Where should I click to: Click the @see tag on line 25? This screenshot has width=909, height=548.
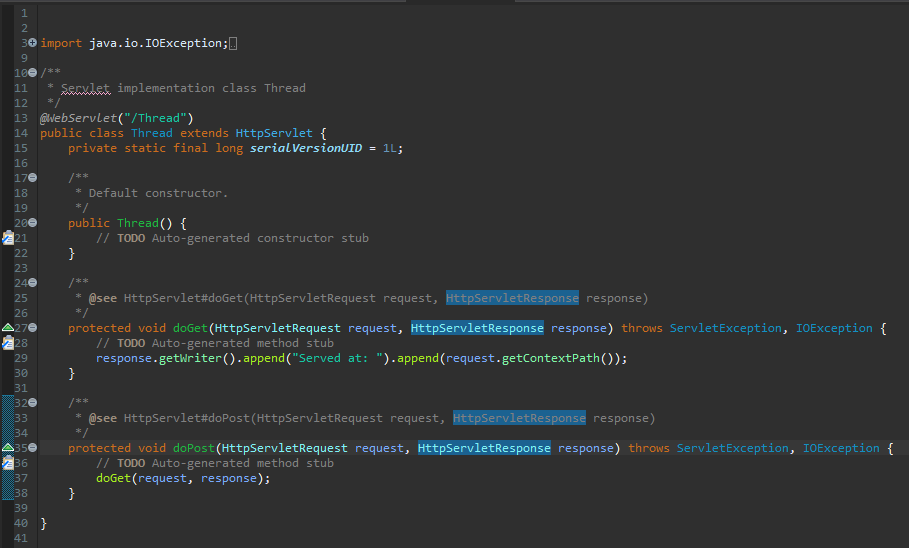point(103,298)
